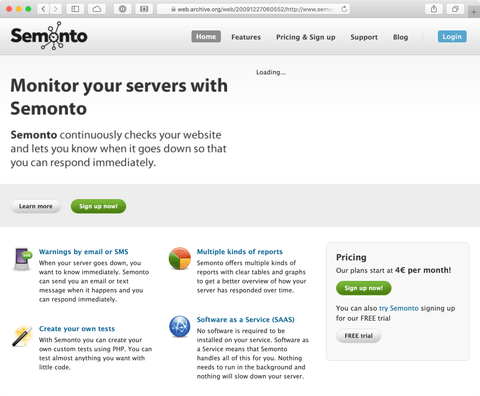
Task: Click the magic wand tests icon
Action: 22,336
